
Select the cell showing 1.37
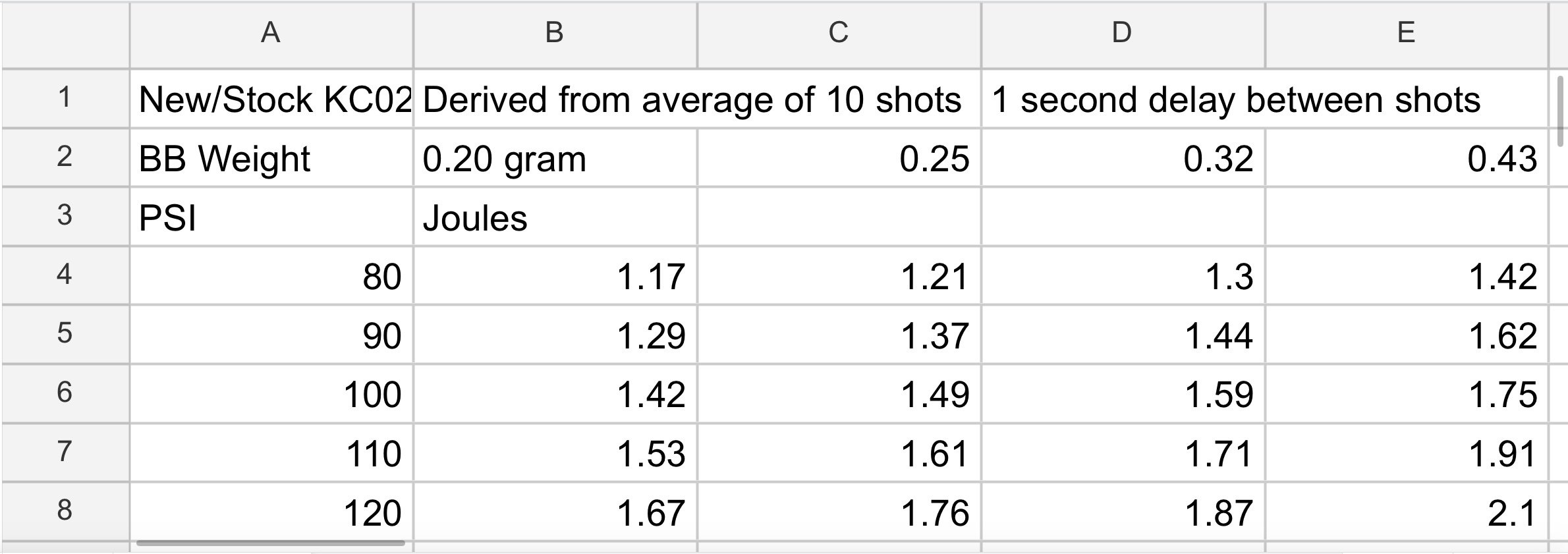click(838, 335)
